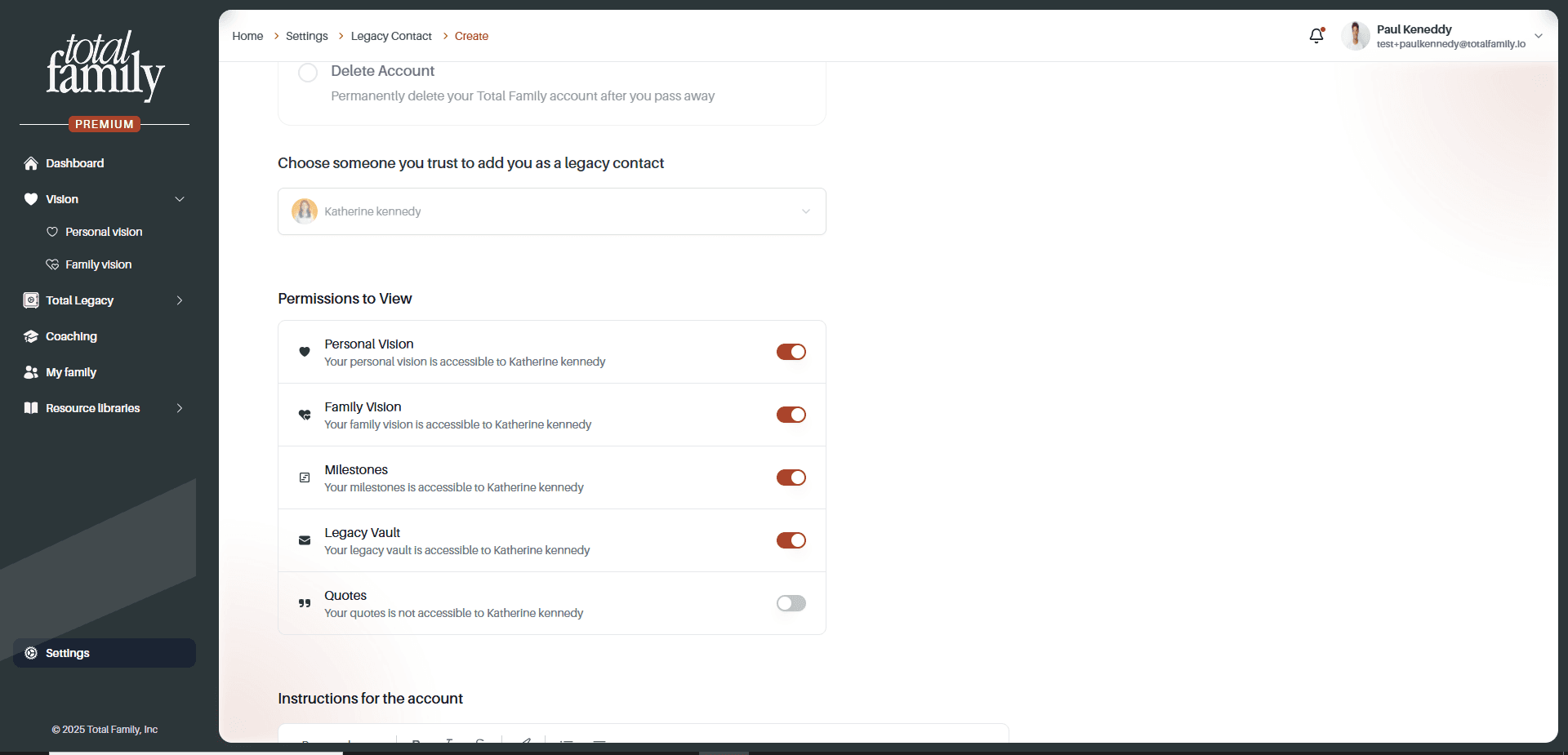Open Personal vision in sidebar
Image resolution: width=1568 pixels, height=755 pixels.
pos(105,232)
